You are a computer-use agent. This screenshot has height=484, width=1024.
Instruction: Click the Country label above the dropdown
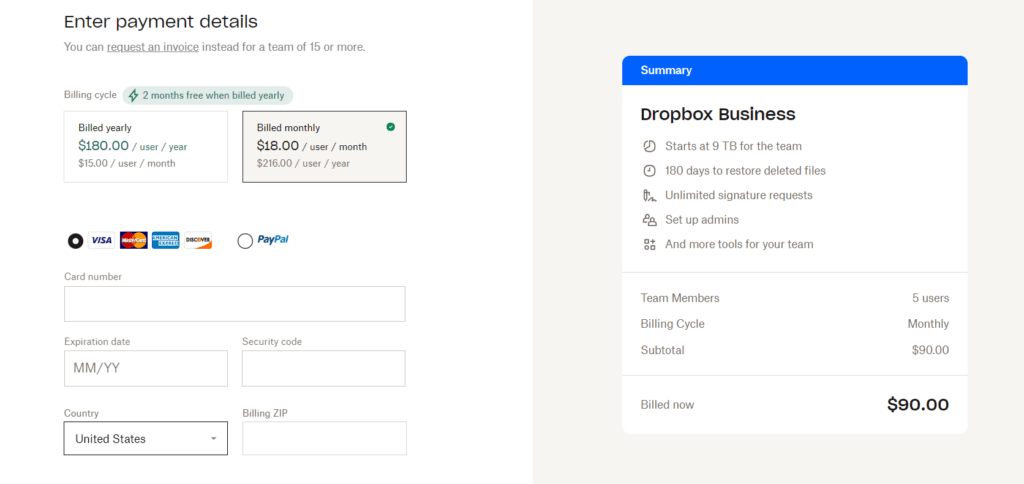81,413
